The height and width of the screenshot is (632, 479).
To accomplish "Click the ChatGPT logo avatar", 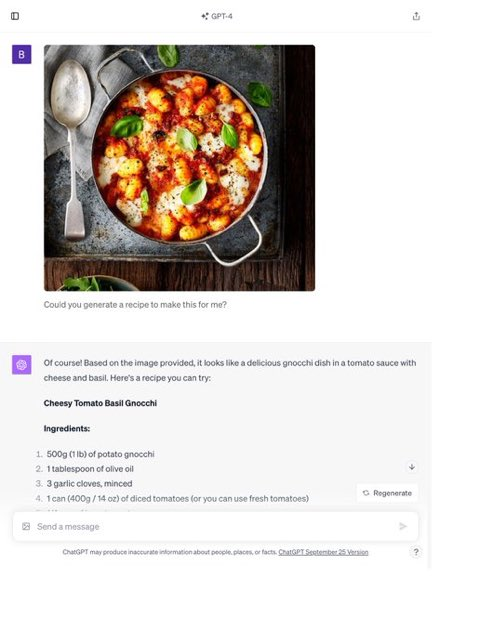I will tap(22, 365).
